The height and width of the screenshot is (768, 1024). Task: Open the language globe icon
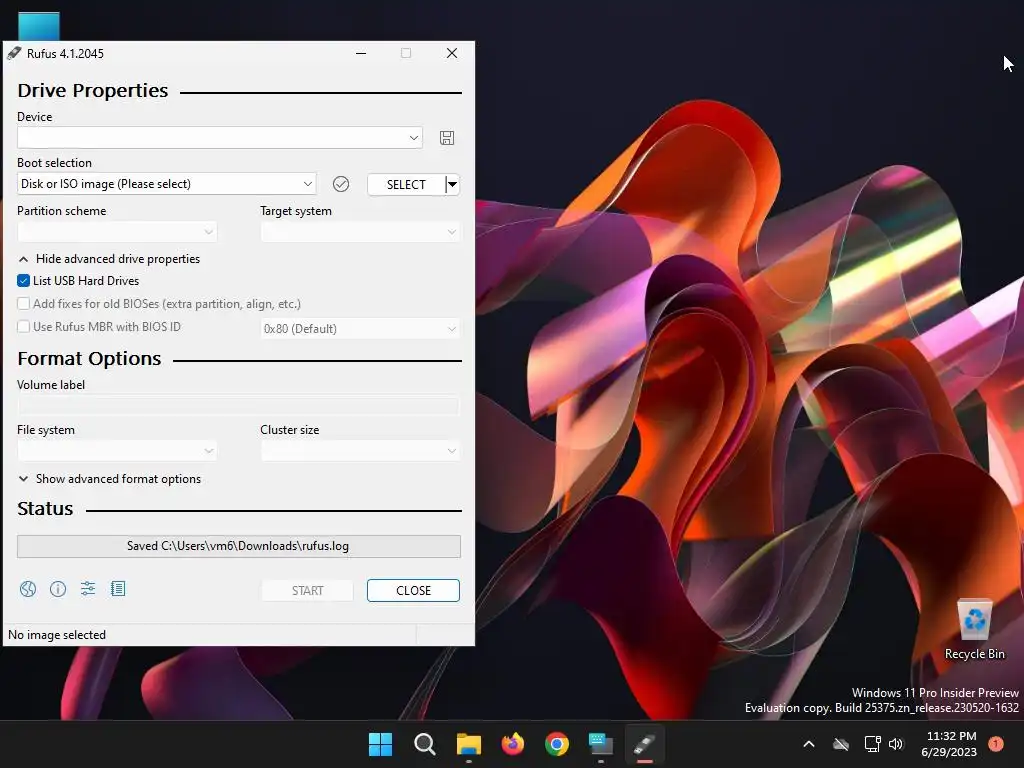point(28,589)
